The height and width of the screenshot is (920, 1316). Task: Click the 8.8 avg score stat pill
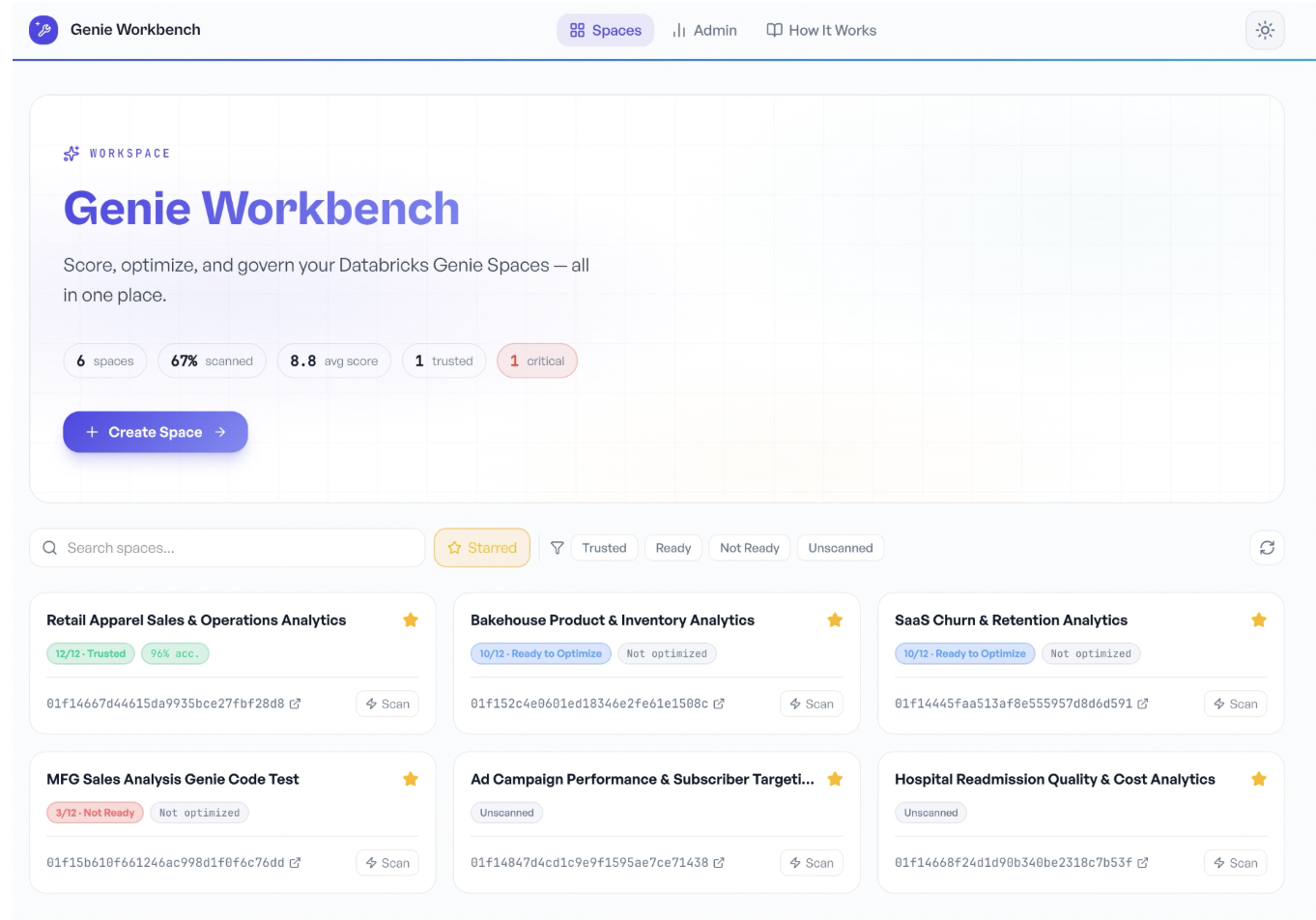pos(334,360)
